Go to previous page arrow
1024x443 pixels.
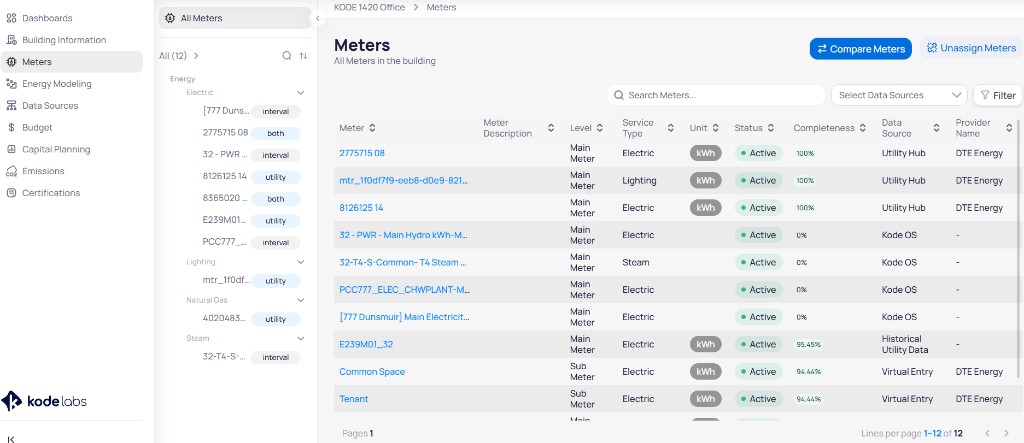987,433
